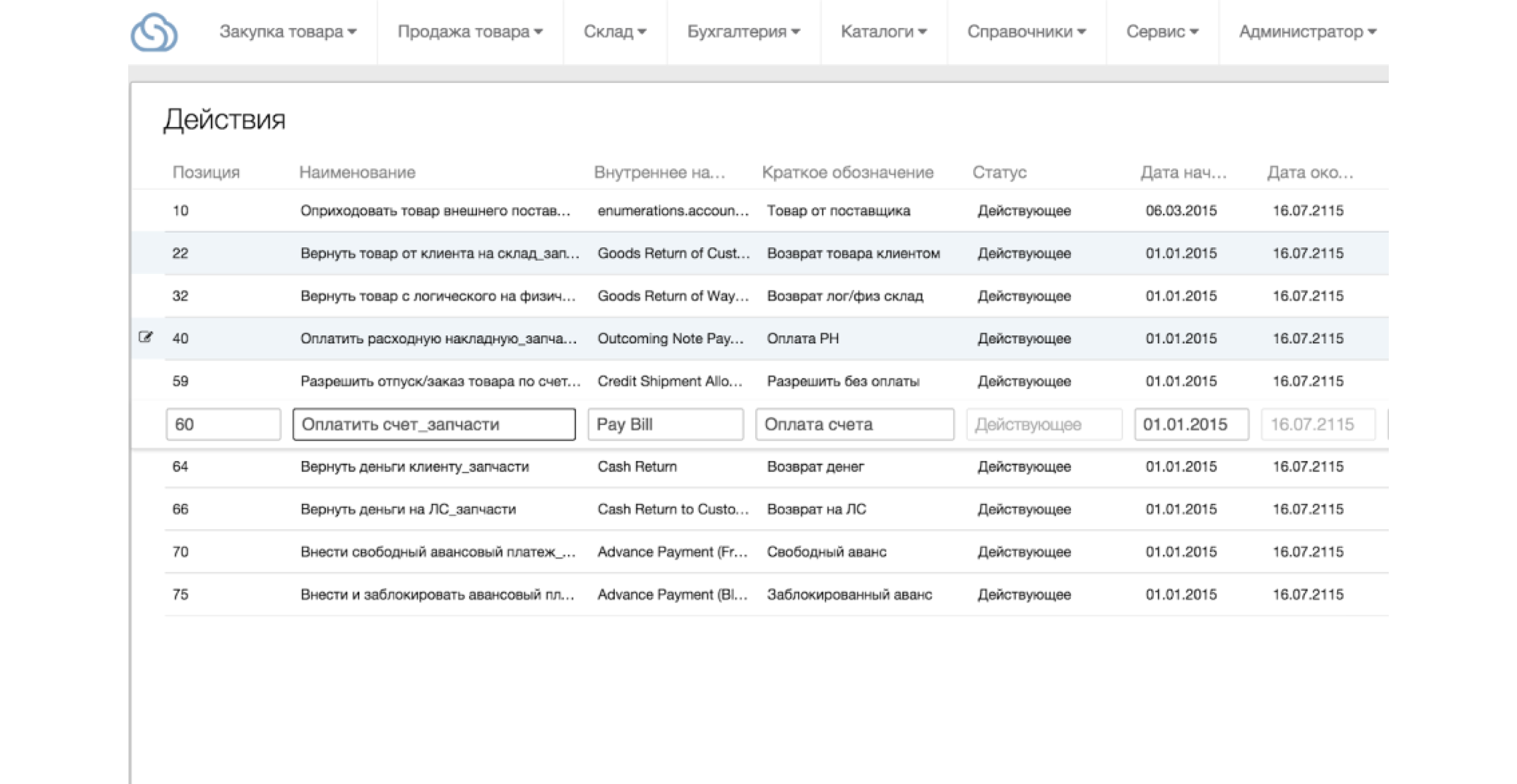Viewport: 1517px width, 784px height.
Task: Click the cloud logo in top left corner
Action: click(x=155, y=32)
